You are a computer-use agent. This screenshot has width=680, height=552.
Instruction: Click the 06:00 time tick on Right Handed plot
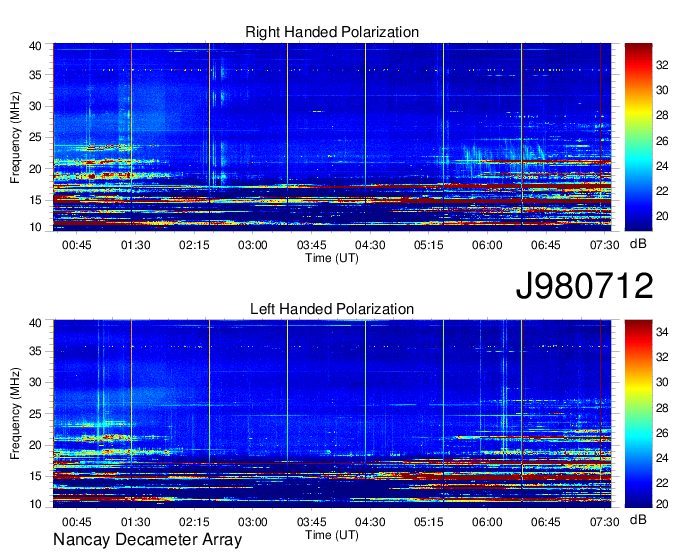click(x=487, y=245)
